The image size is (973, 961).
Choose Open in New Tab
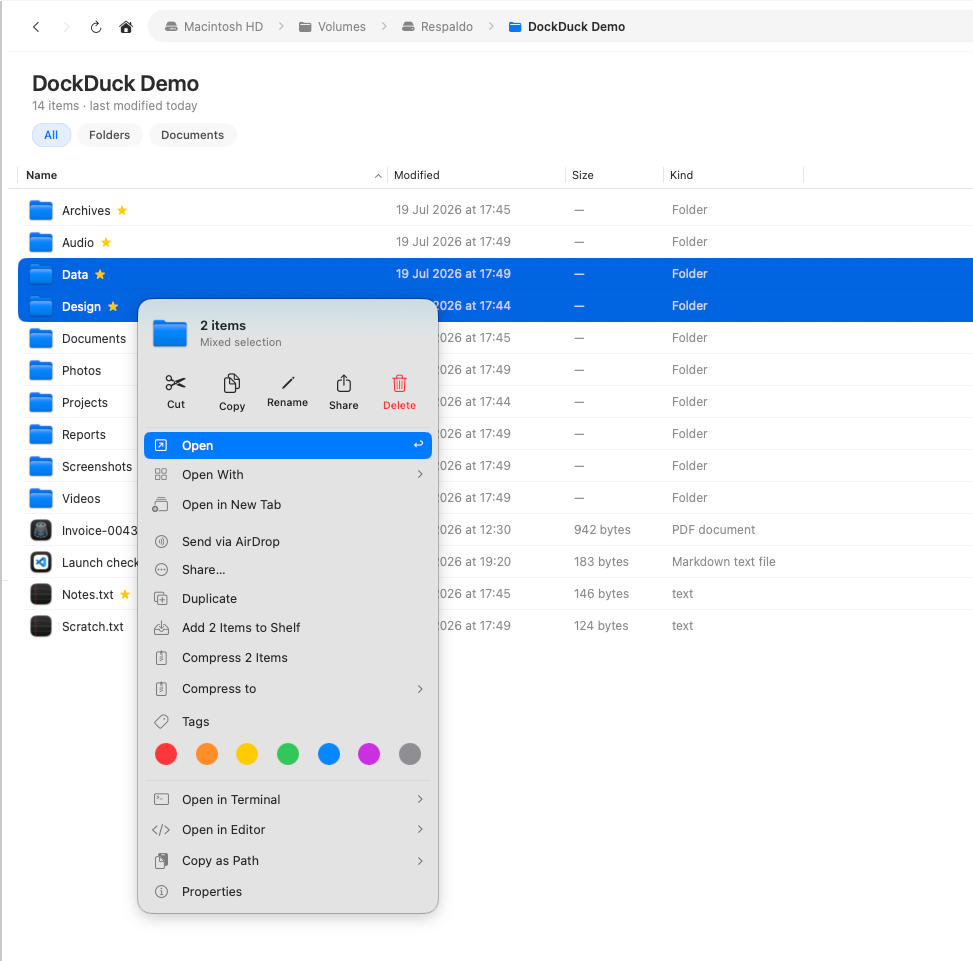click(x=288, y=505)
